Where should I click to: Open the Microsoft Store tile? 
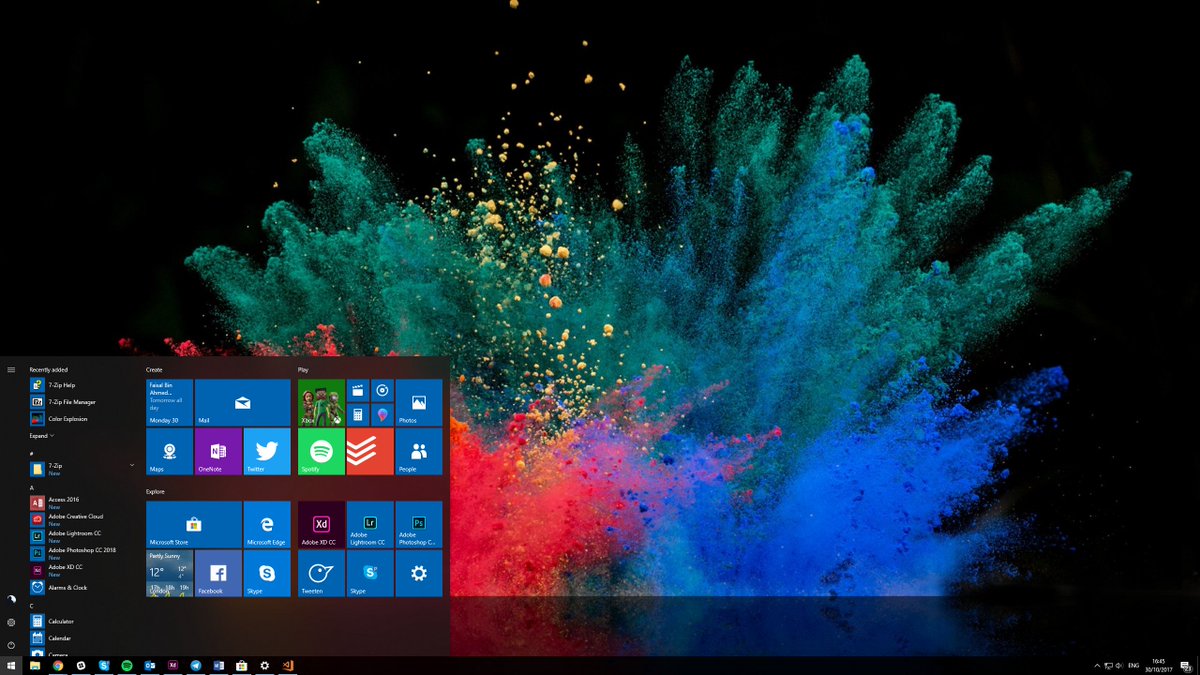point(194,525)
